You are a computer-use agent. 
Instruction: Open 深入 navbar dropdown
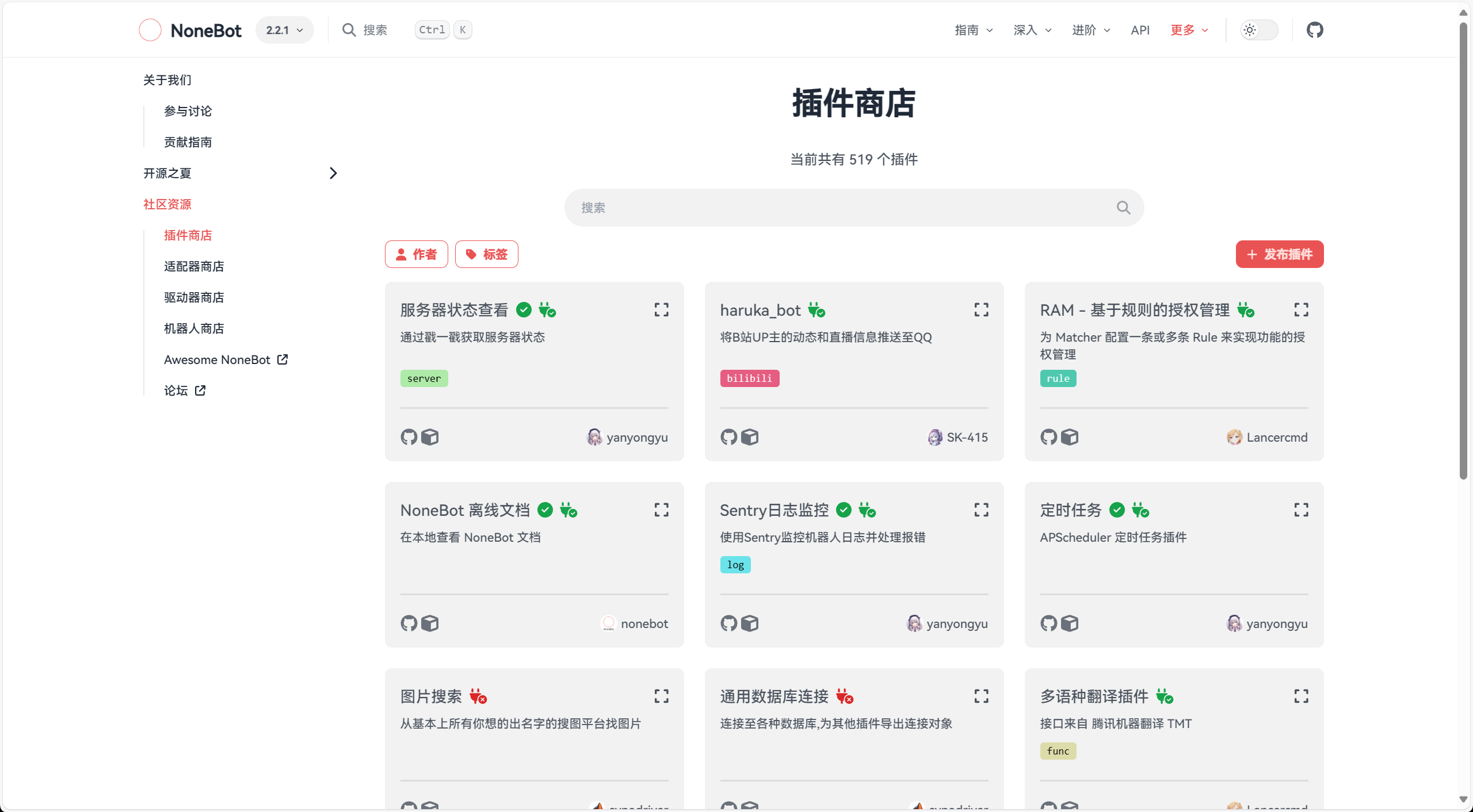coord(1032,30)
